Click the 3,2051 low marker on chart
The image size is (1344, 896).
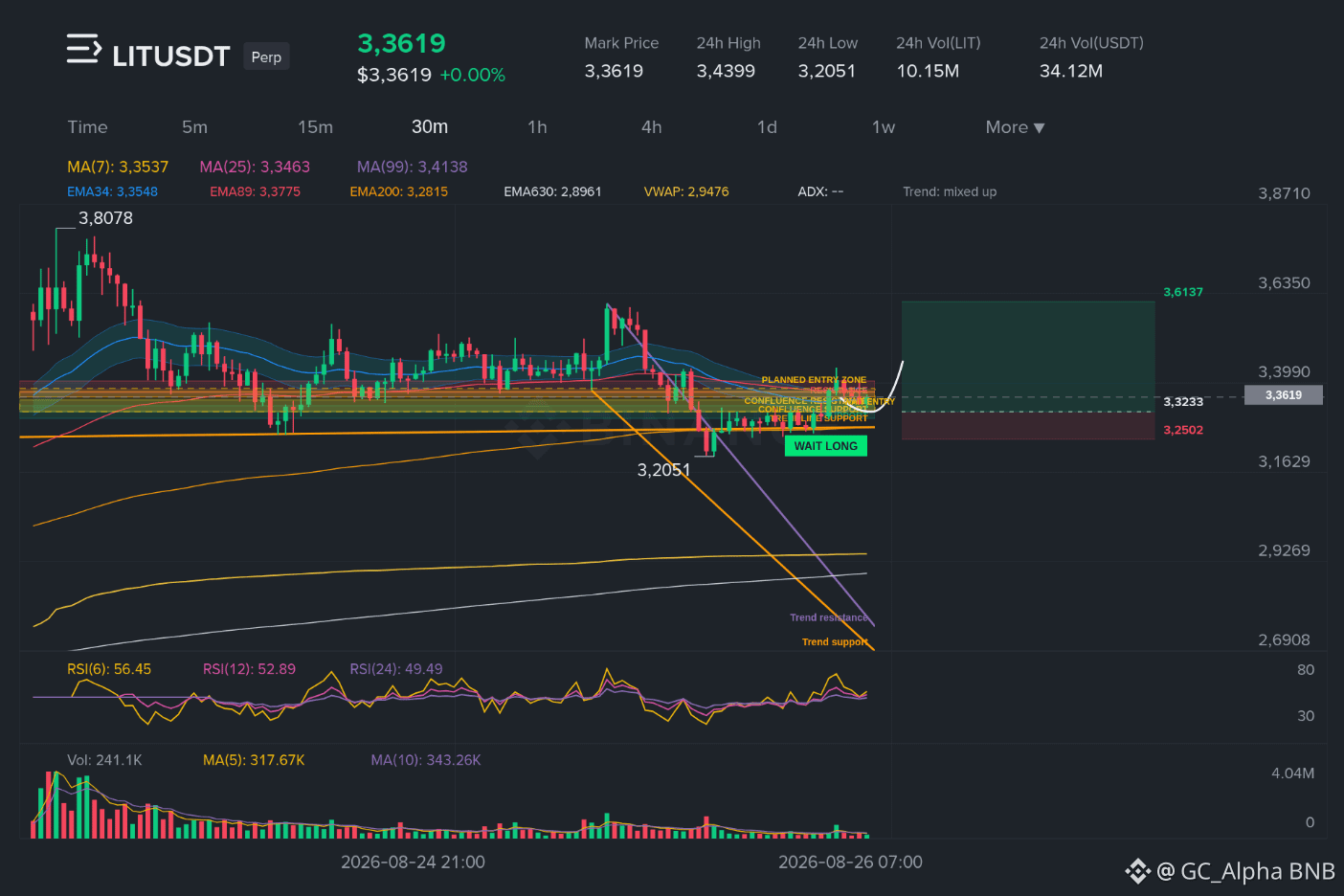tap(663, 470)
